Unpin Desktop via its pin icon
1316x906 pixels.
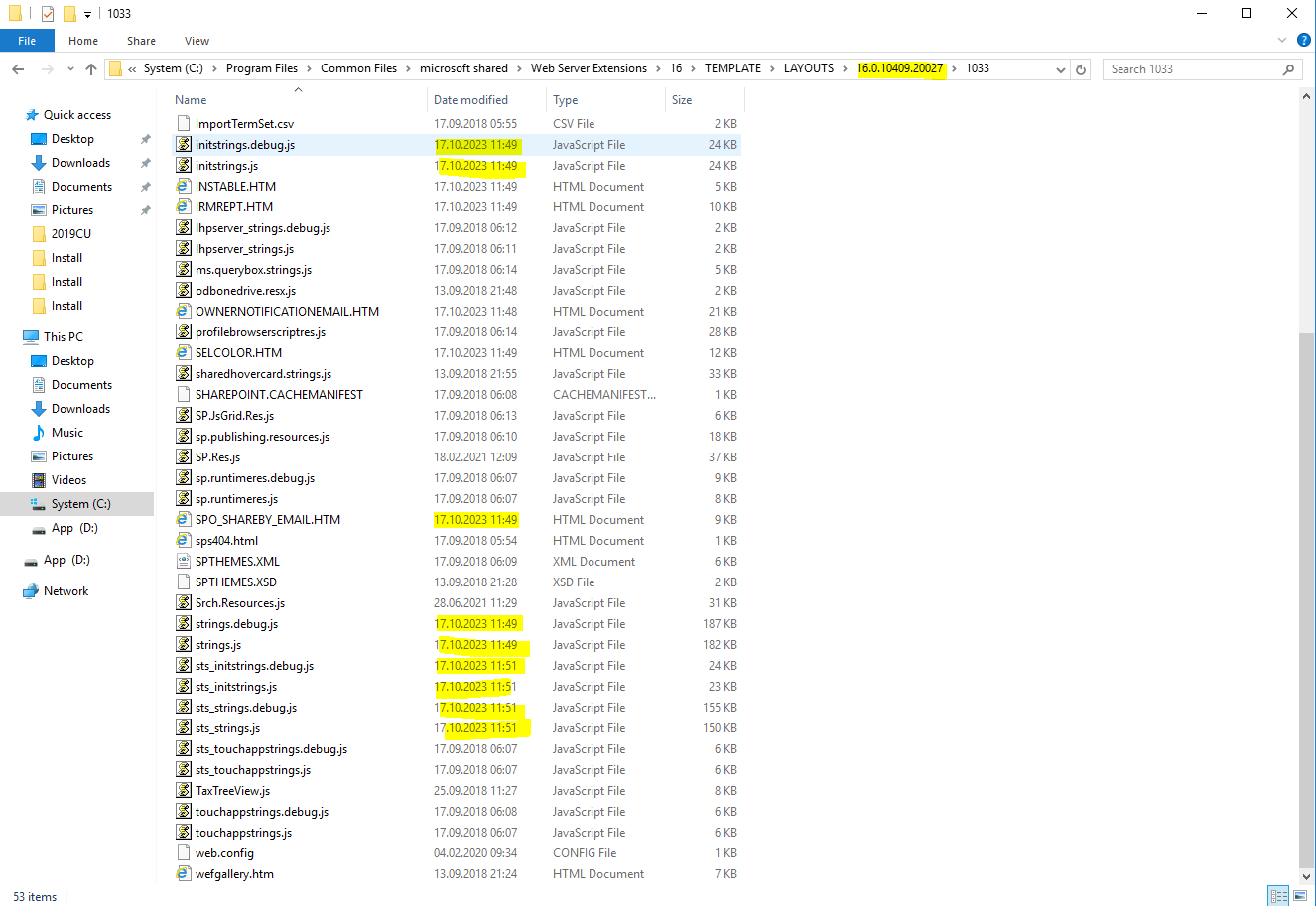pyautogui.click(x=146, y=139)
